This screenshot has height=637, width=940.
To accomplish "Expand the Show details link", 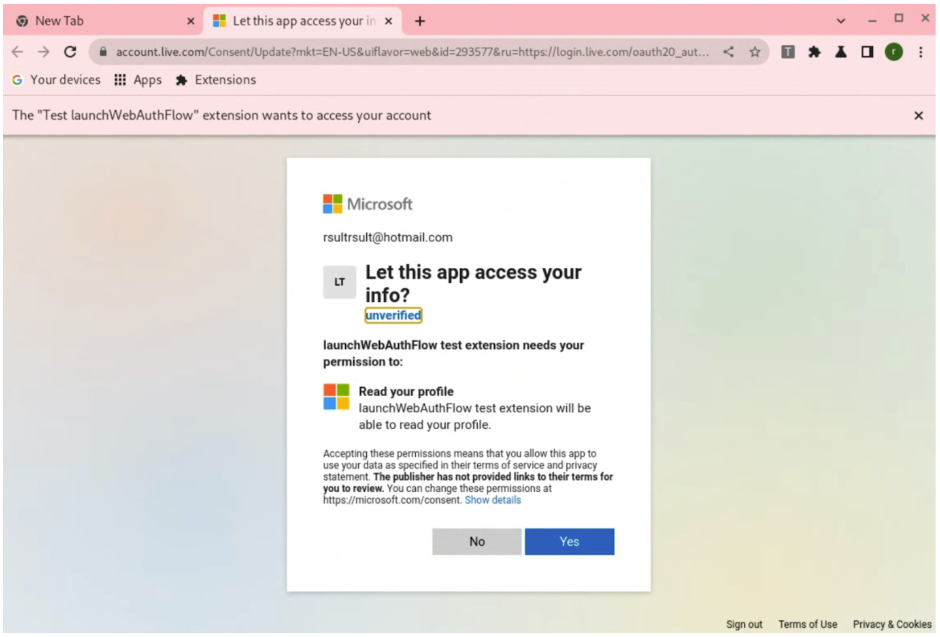I will [492, 500].
